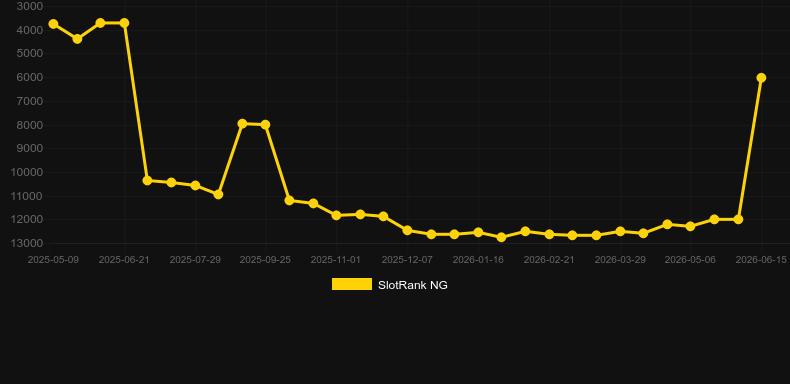Click the 2025-11-01 x-axis date label
790x384 pixels.
[x=336, y=260]
